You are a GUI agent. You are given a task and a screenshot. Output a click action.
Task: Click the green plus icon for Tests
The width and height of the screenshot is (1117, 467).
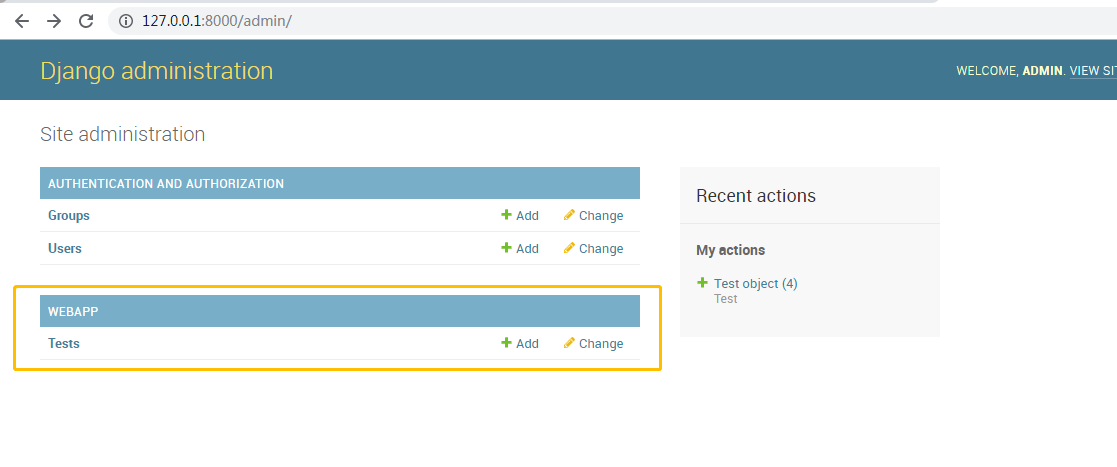coord(506,343)
